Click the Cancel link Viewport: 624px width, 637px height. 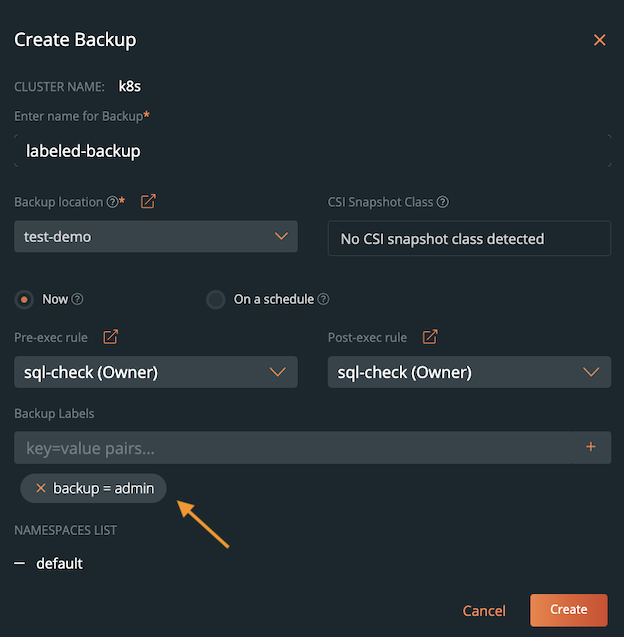tap(484, 610)
